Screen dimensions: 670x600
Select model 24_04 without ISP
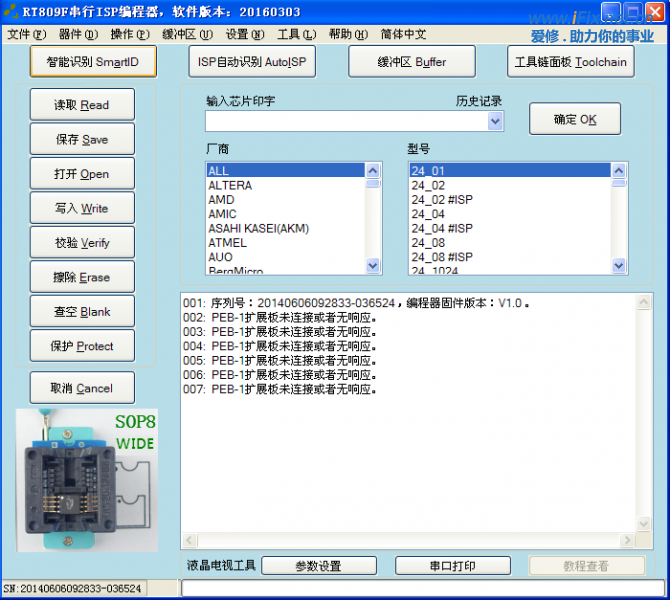[x=510, y=214]
